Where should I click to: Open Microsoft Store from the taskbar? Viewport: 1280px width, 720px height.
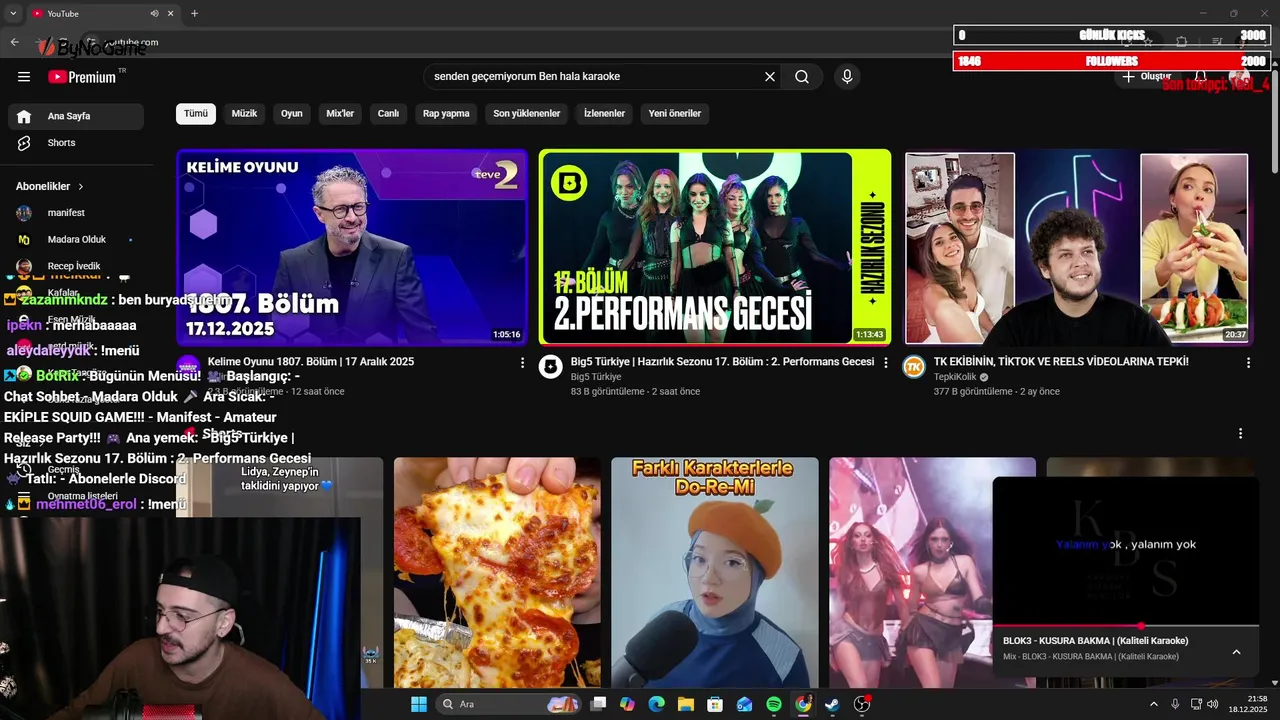tap(715, 704)
